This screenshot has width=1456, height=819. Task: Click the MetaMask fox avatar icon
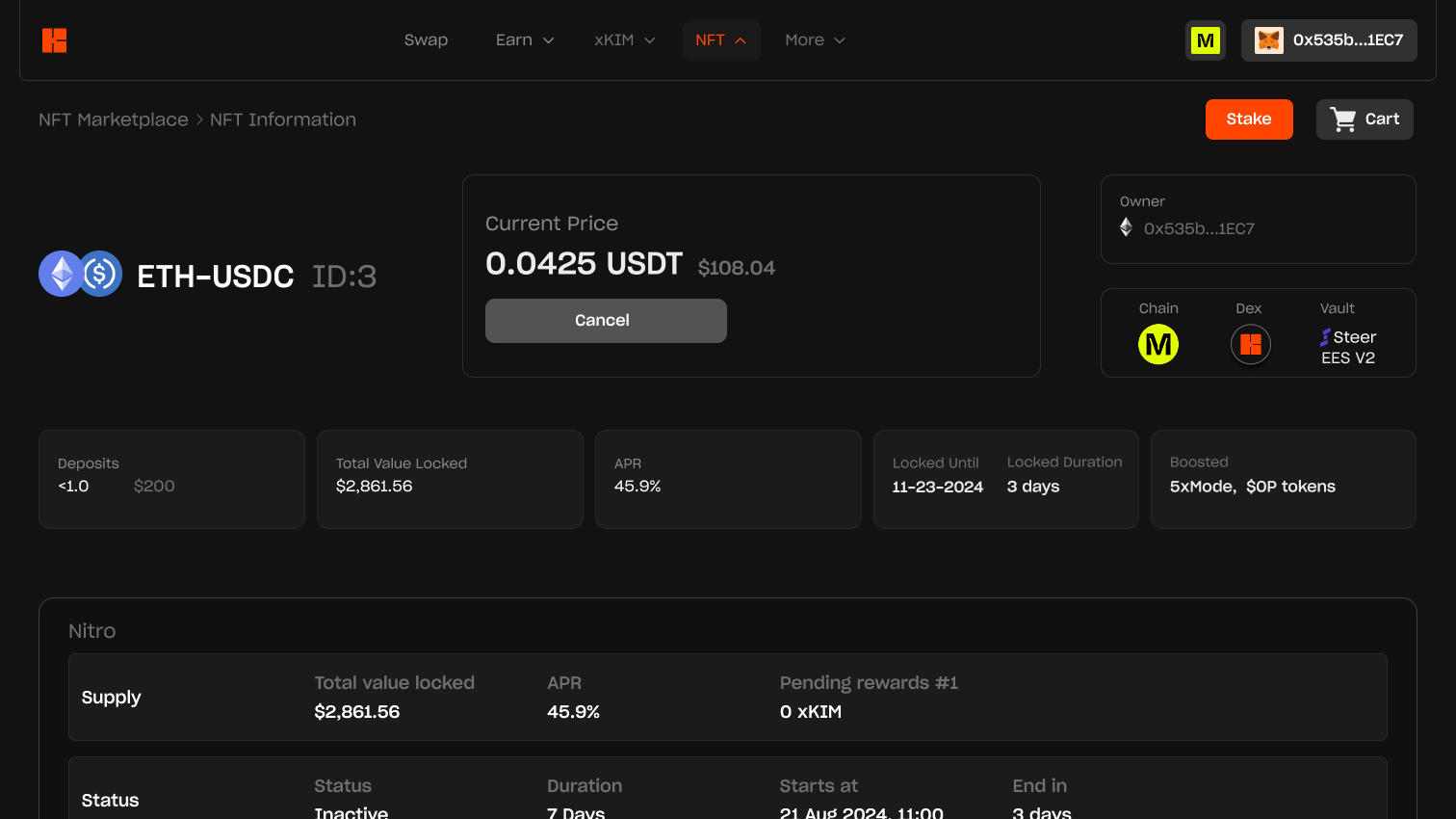(1269, 40)
